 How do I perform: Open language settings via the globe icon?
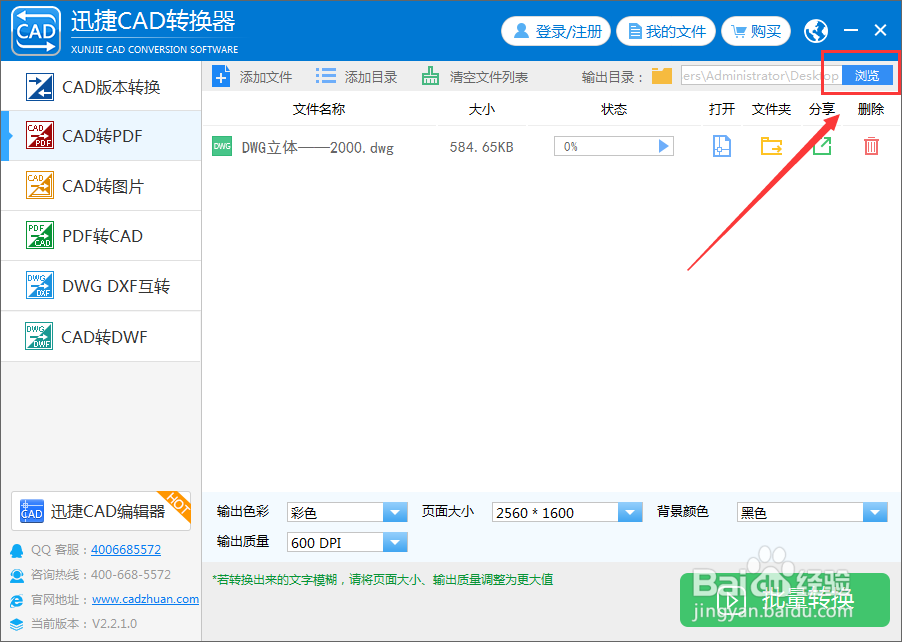tap(817, 30)
